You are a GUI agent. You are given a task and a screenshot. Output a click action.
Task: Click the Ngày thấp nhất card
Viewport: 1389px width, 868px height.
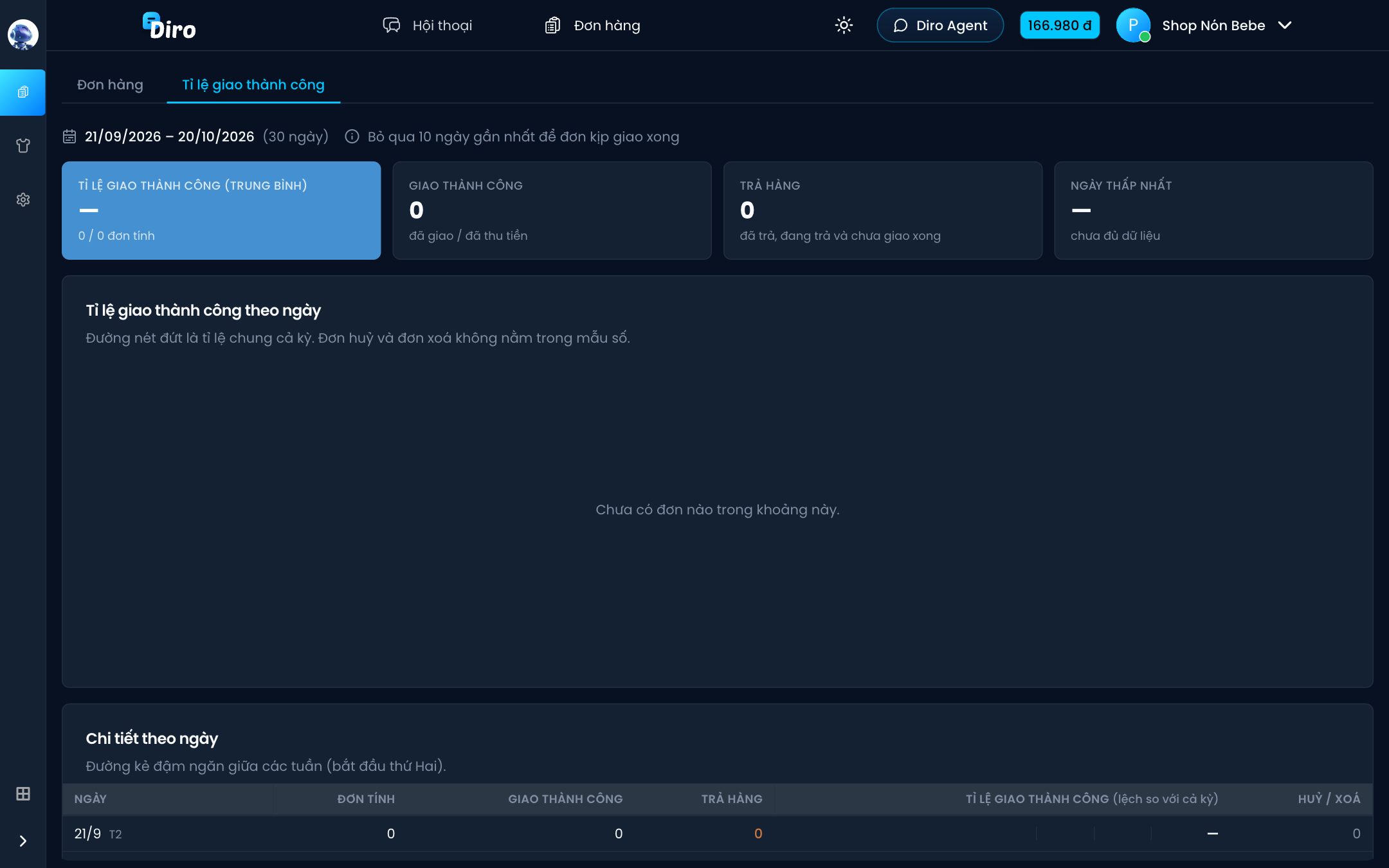click(x=1213, y=210)
